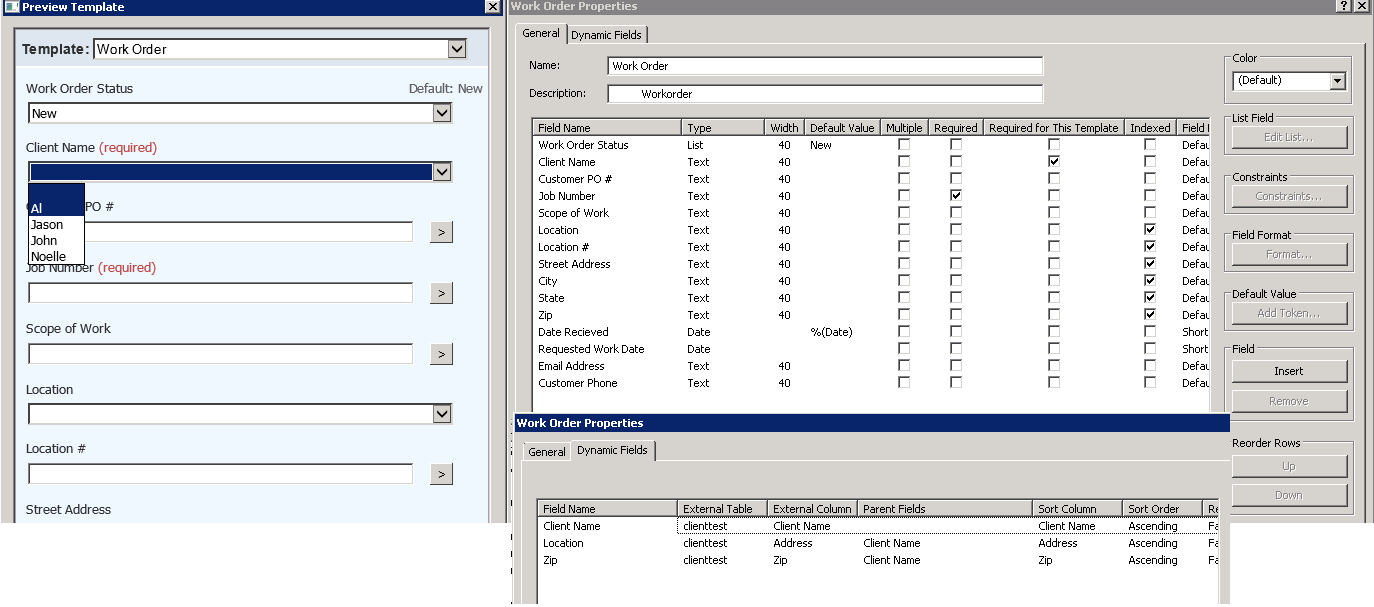Click the arrow button beside Customer PO # field

pyautogui.click(x=441, y=232)
